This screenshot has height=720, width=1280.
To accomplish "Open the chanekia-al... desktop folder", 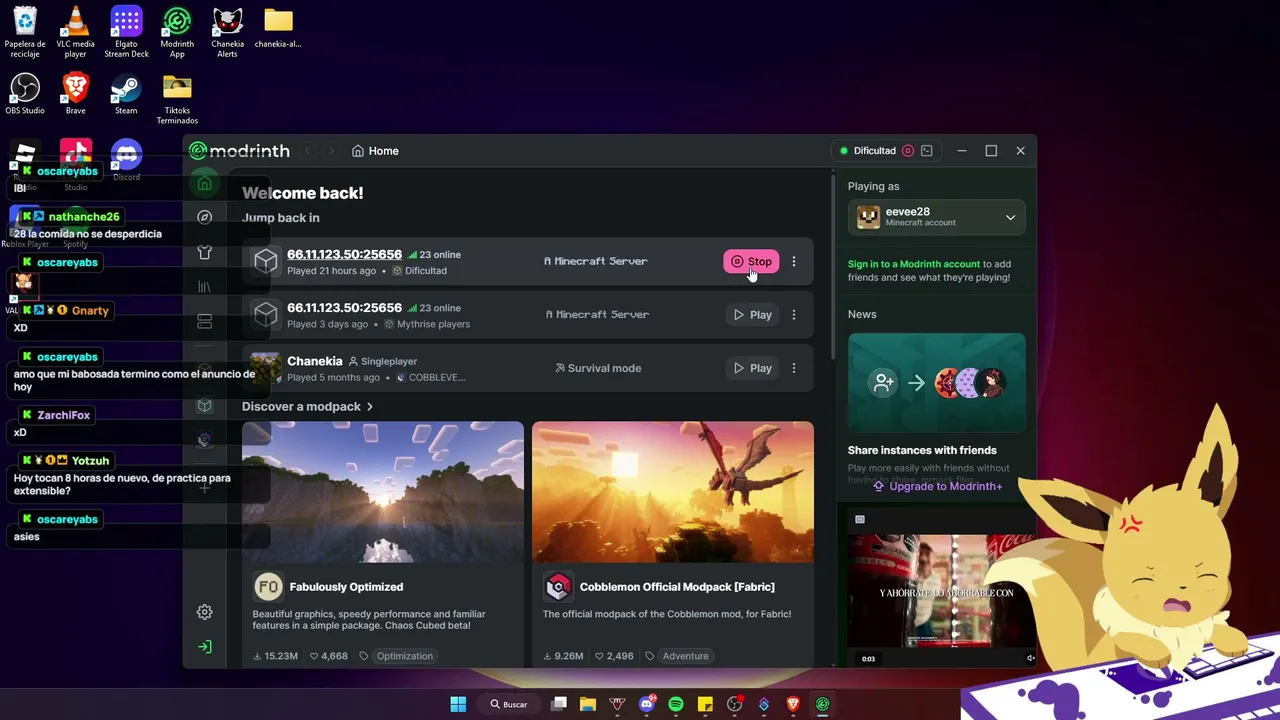I will [x=278, y=28].
